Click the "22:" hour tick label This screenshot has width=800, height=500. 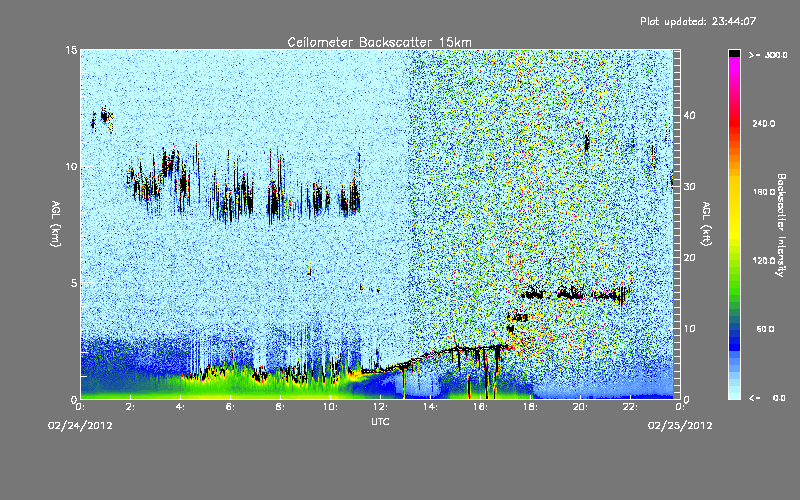630,407
